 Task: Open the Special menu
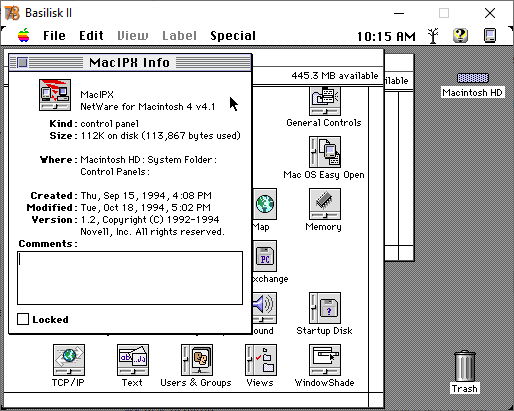(233, 36)
